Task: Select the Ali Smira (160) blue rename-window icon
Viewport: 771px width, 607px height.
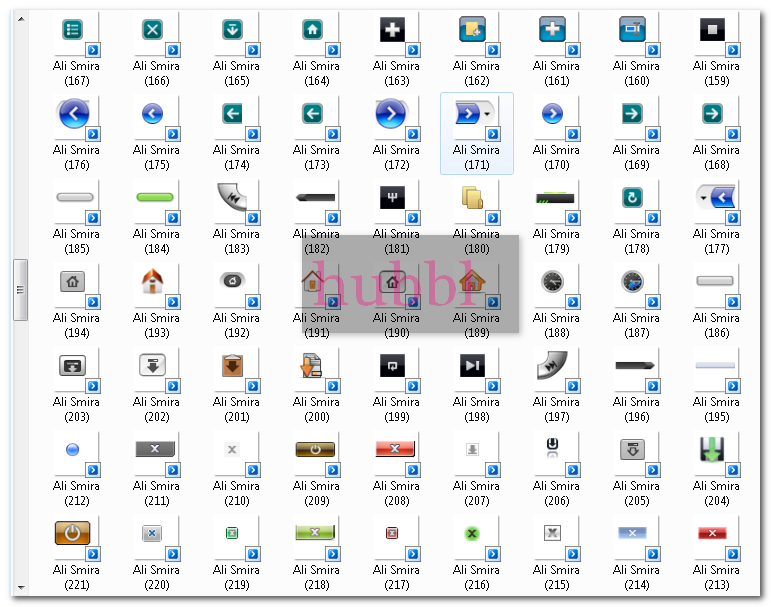Action: tap(632, 30)
